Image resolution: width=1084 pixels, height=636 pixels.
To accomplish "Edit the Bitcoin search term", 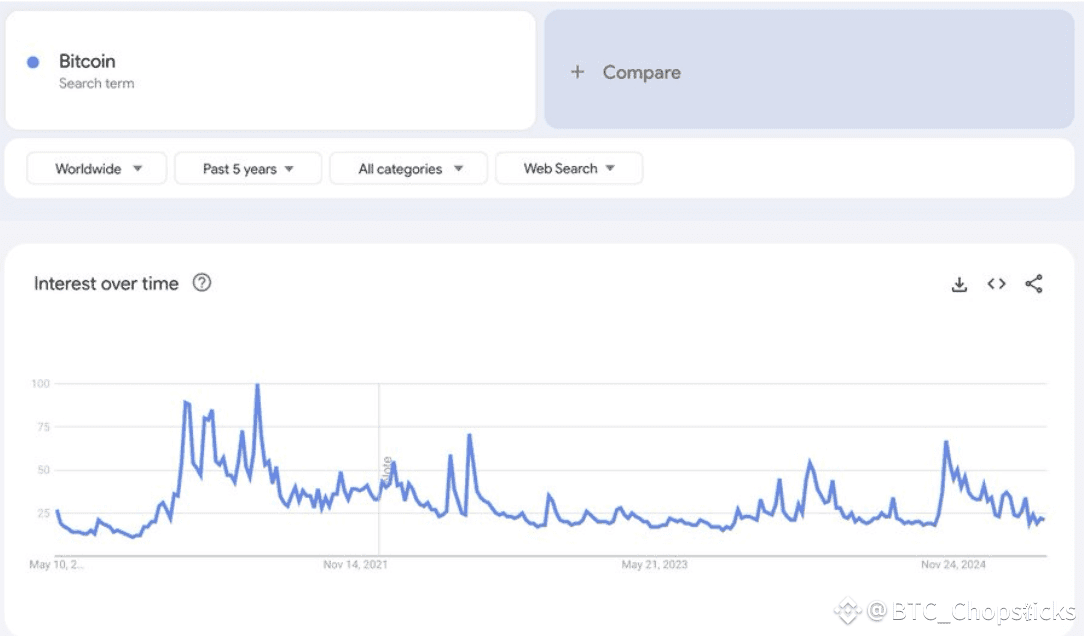I will pos(87,61).
